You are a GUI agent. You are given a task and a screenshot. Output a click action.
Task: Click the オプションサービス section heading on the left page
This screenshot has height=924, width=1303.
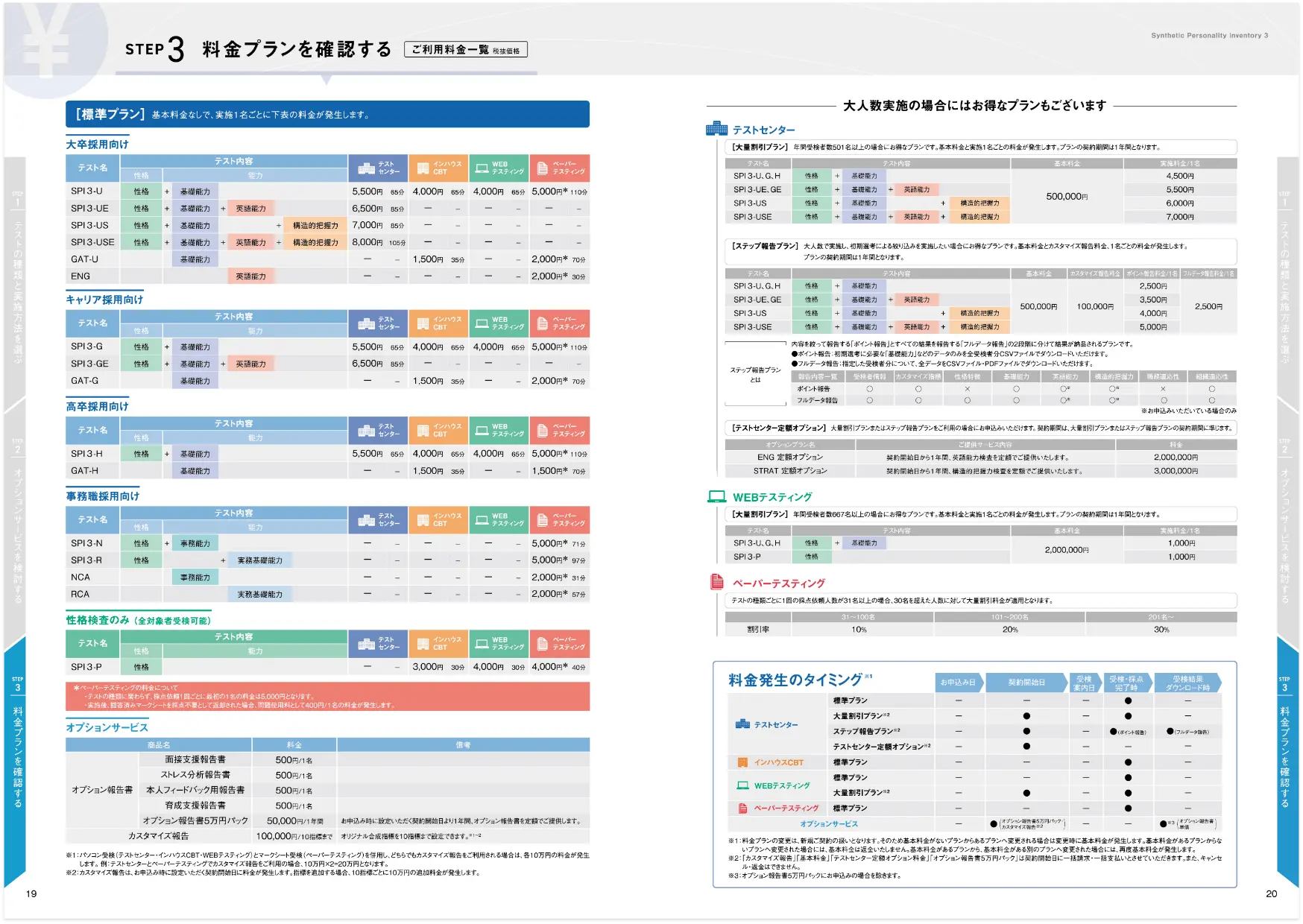tap(107, 727)
